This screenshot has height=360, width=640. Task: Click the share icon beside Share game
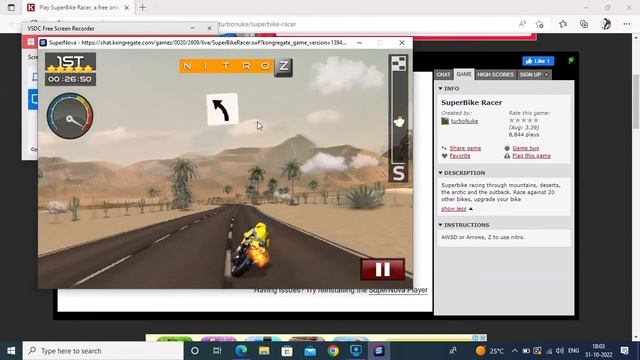(x=444, y=148)
